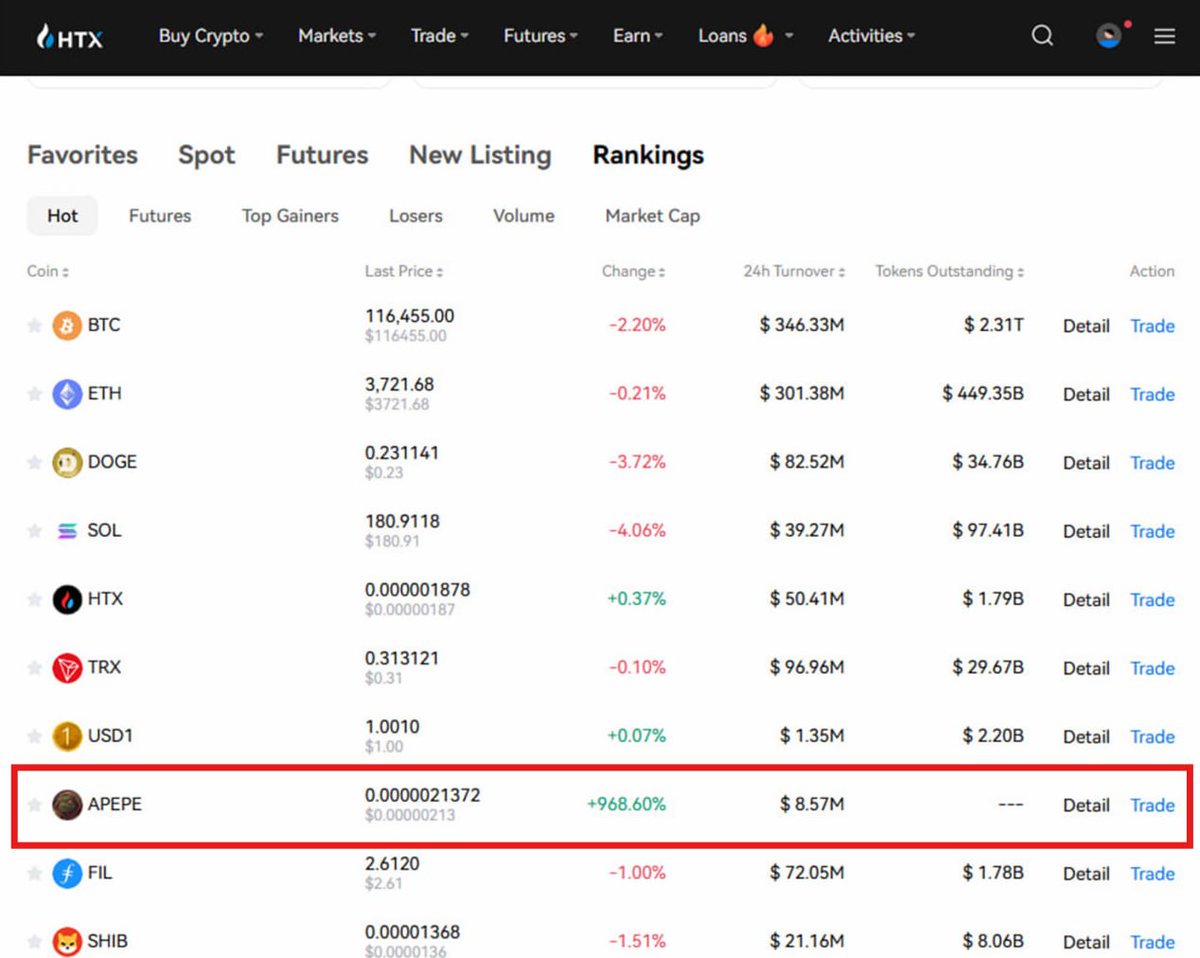Switch to the New Listing tab
Viewport: 1200px width, 958px height.
pos(480,156)
